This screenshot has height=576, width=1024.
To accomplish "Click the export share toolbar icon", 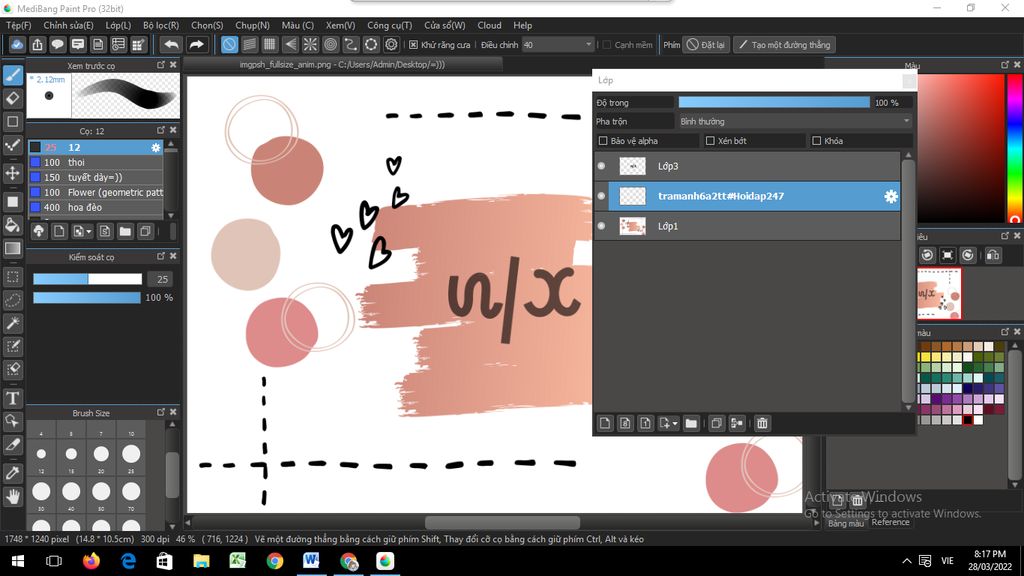I will coord(37,44).
